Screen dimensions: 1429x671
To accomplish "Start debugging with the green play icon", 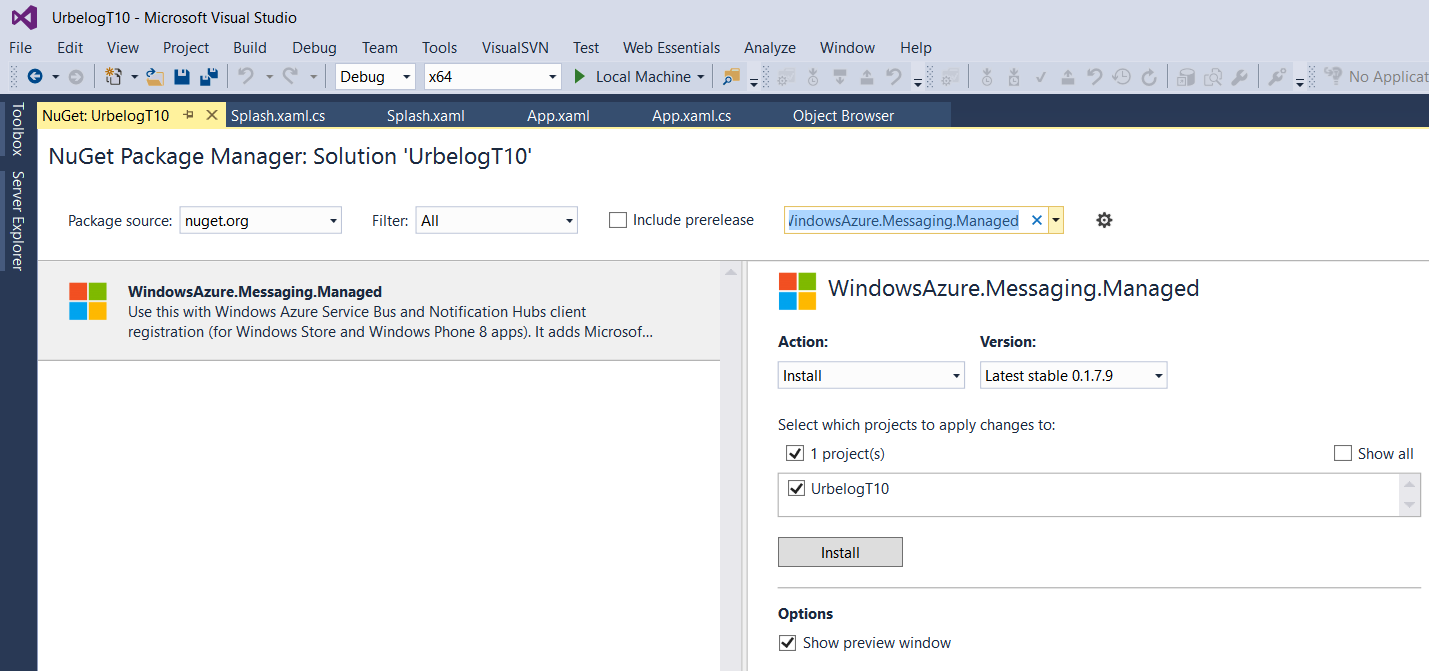I will pos(579,77).
